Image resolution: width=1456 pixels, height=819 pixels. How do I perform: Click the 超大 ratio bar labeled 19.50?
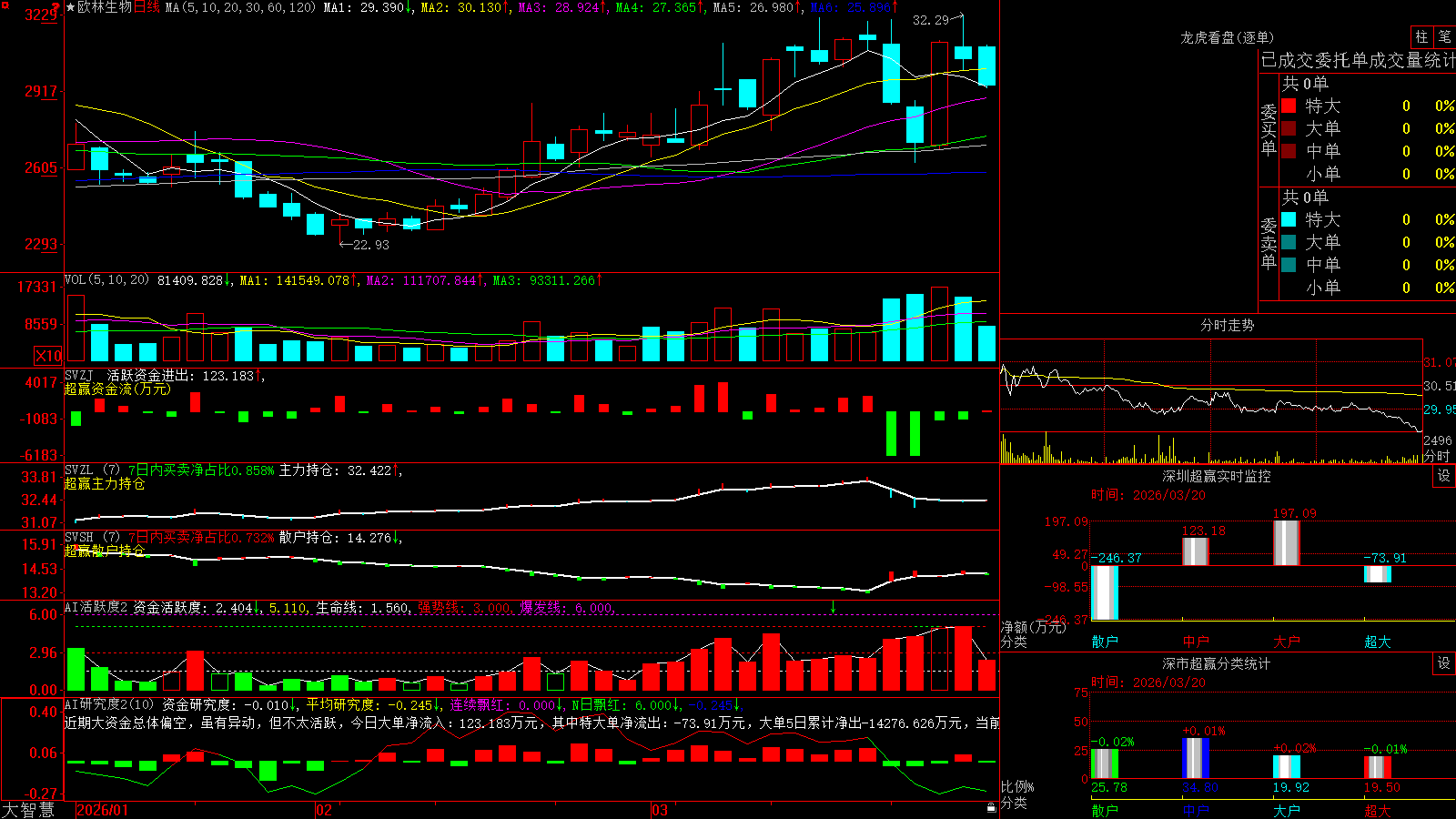tap(1377, 766)
